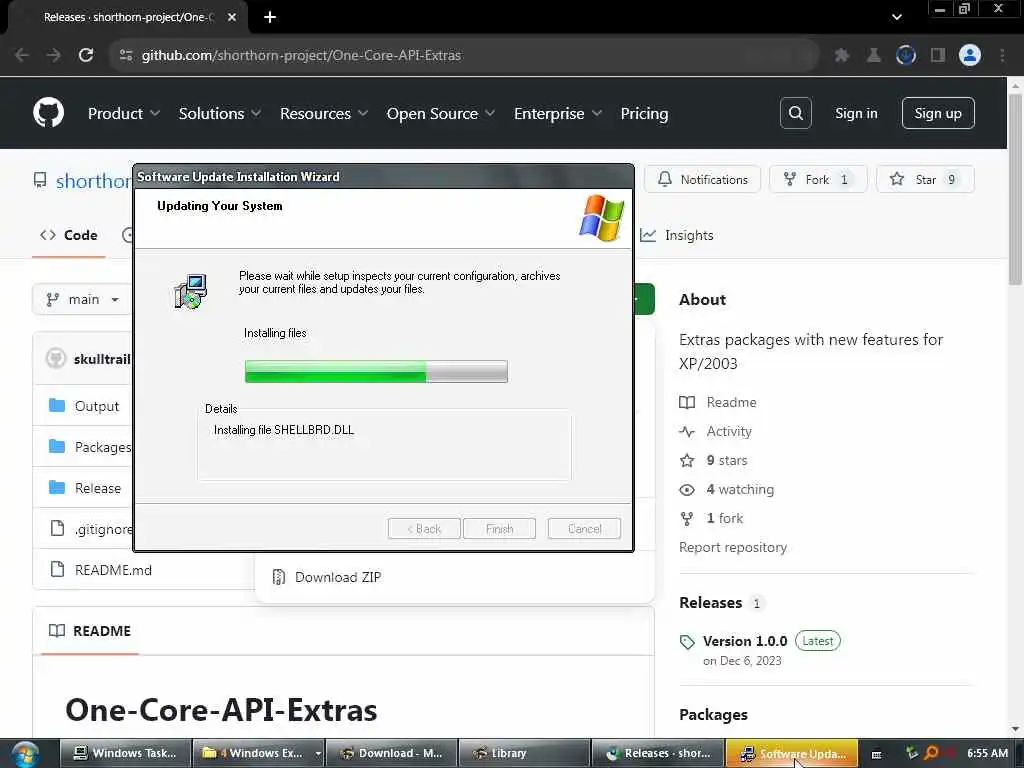Open the Chrome profile avatar icon
1024x768 pixels.
click(x=969, y=56)
